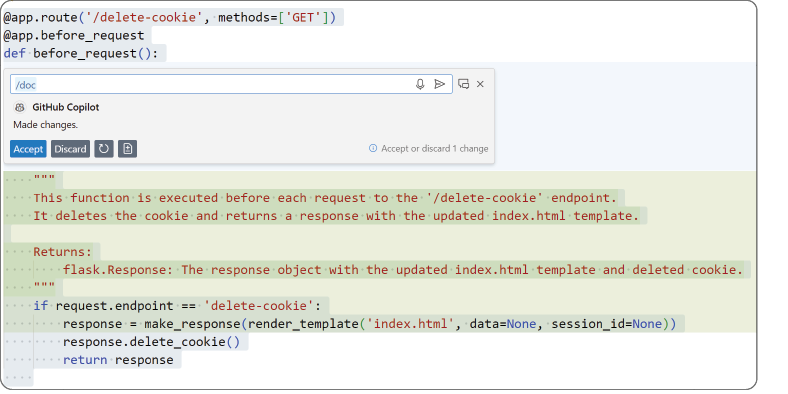The height and width of the screenshot is (394, 788).
Task: Click the 'GitHub Copilot' label
Action: (x=66, y=107)
